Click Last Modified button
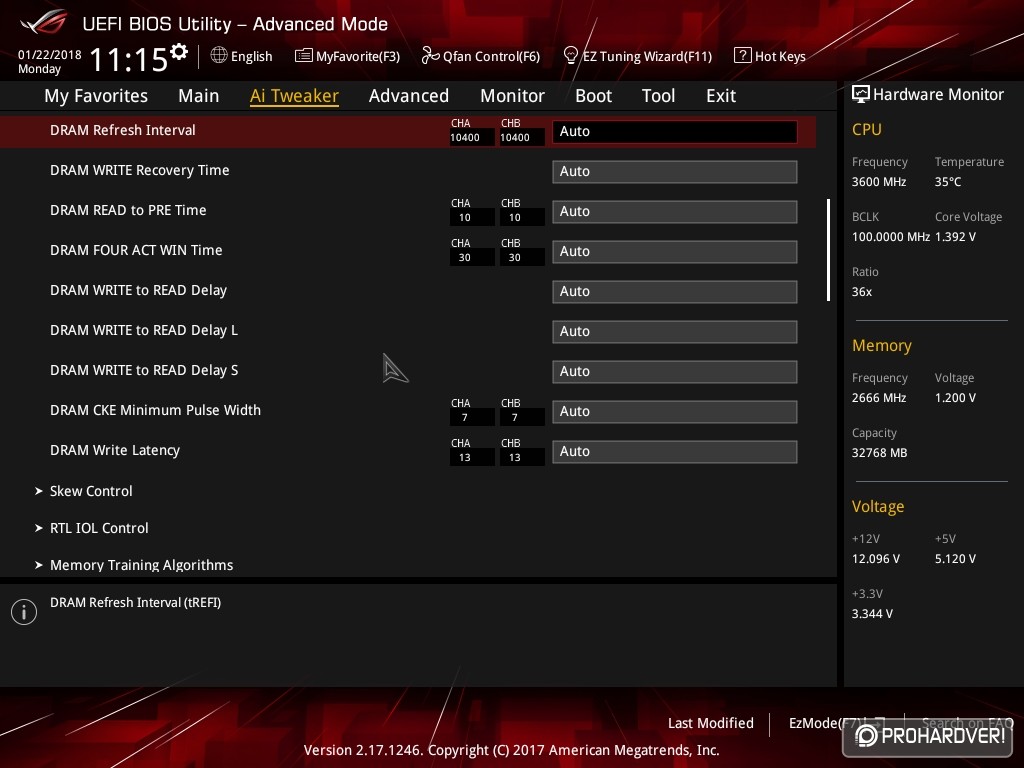The height and width of the screenshot is (768, 1024). [x=711, y=723]
